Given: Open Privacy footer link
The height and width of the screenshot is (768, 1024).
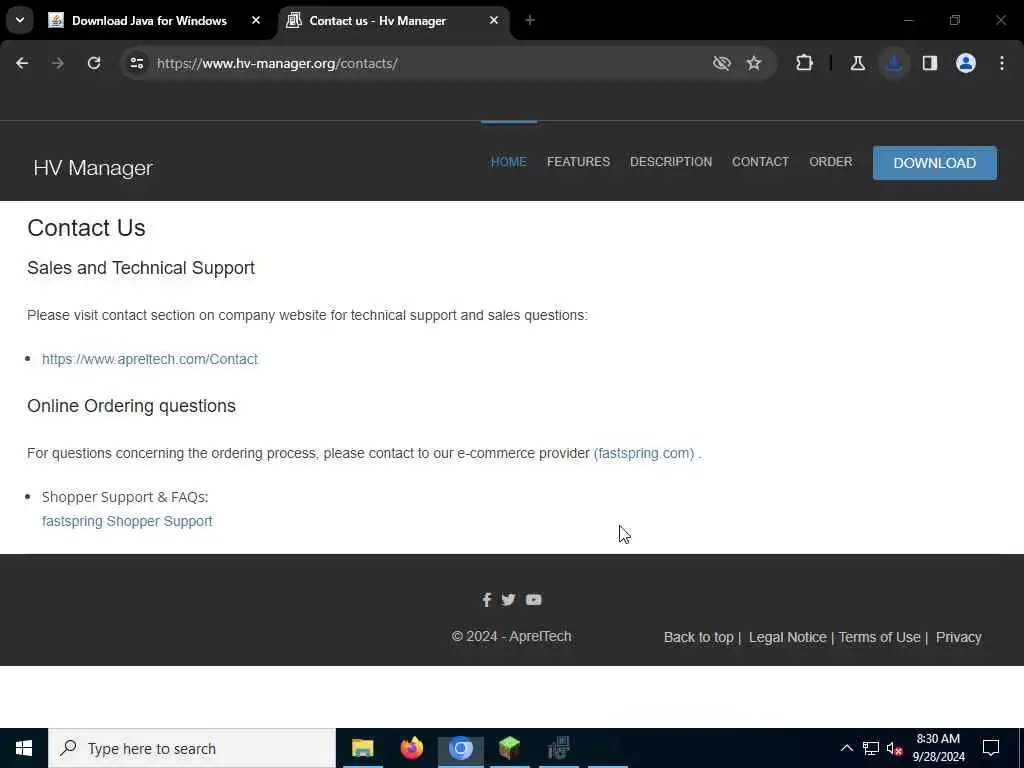Looking at the screenshot, I should 959,637.
